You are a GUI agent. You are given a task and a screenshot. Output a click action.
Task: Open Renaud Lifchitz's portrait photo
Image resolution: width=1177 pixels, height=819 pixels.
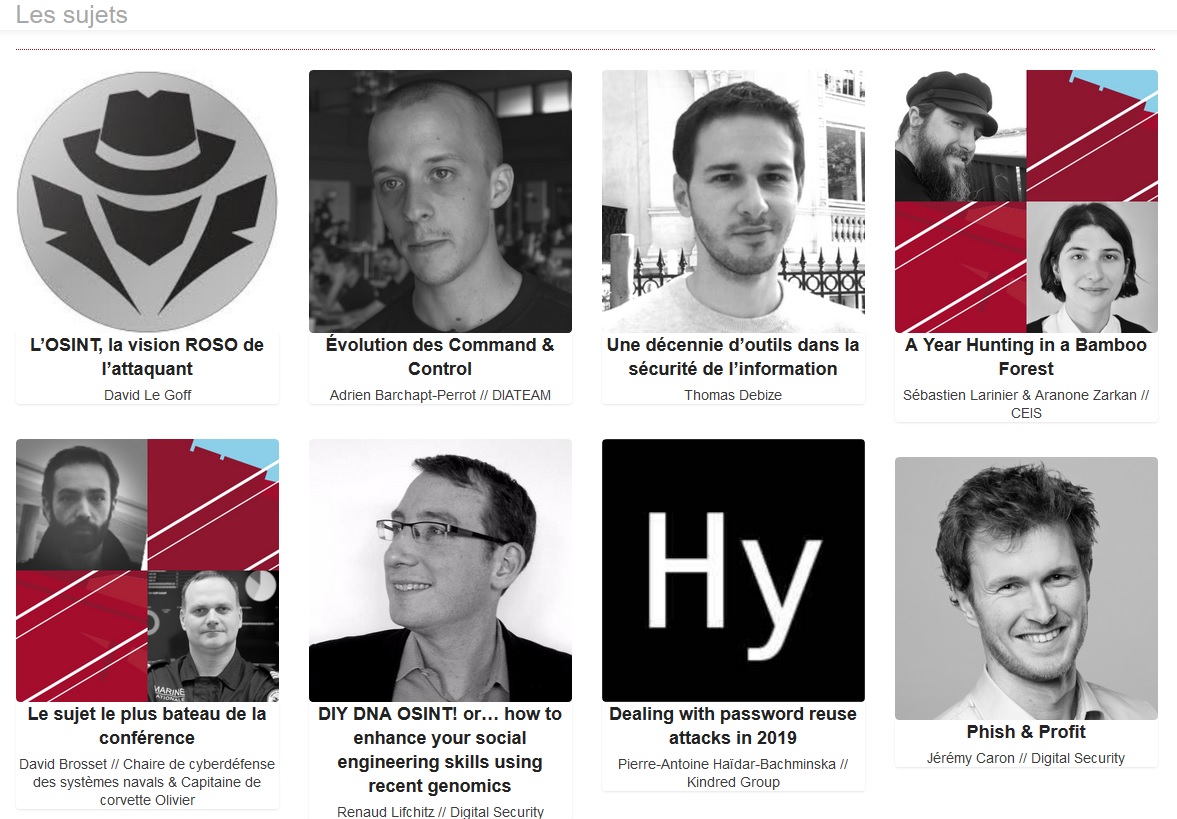coord(440,571)
